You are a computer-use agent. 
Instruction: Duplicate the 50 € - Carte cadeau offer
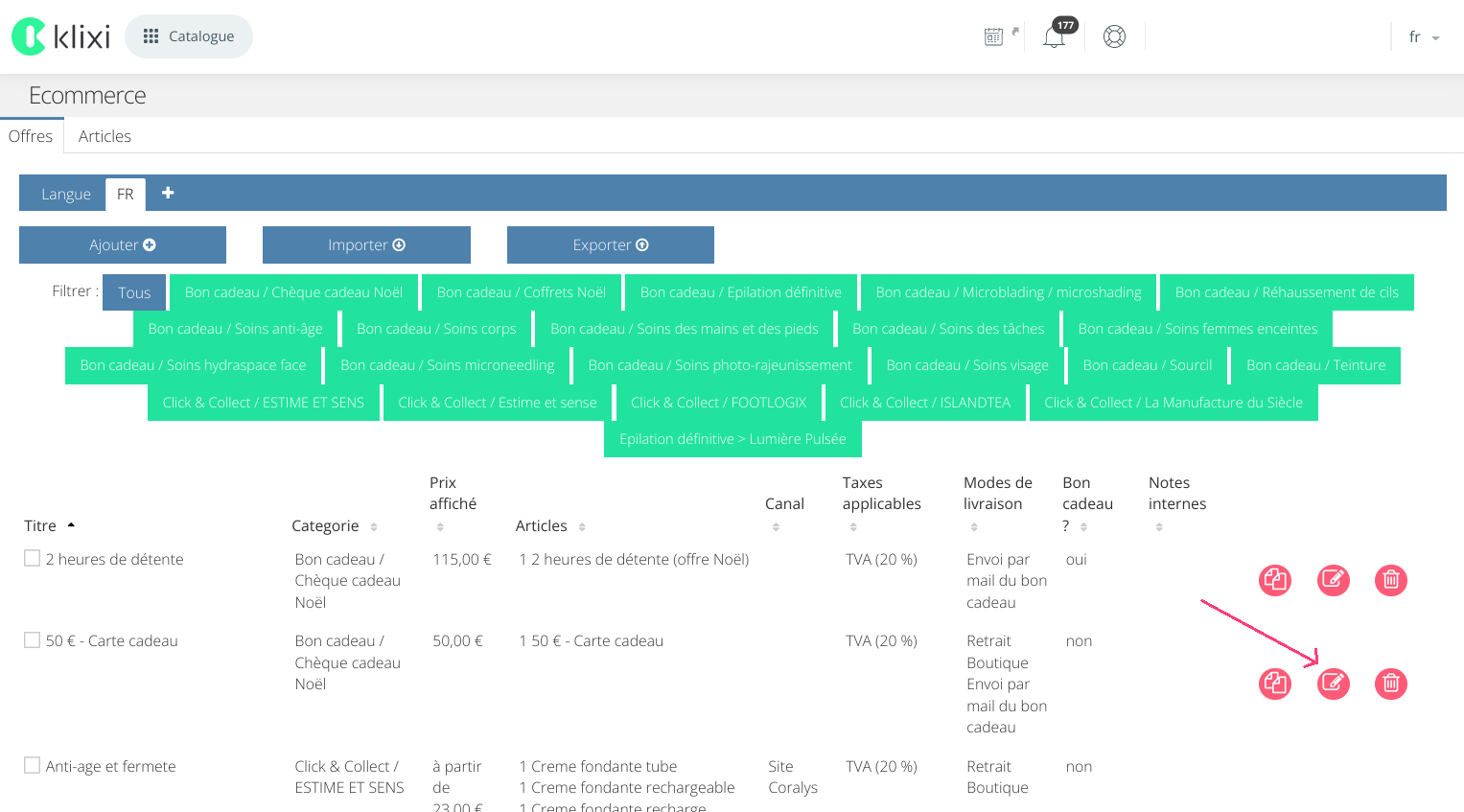pyautogui.click(x=1275, y=684)
